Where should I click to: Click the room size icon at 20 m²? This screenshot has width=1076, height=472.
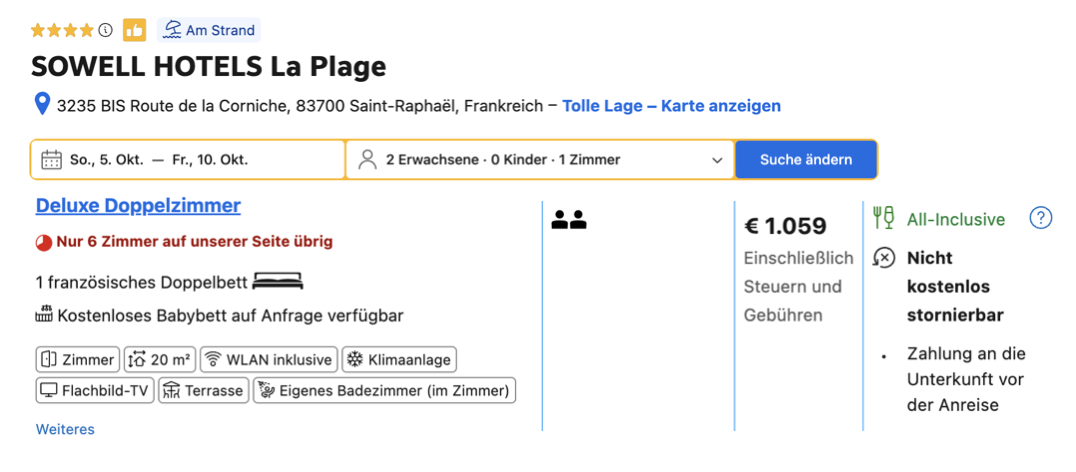(x=137, y=359)
